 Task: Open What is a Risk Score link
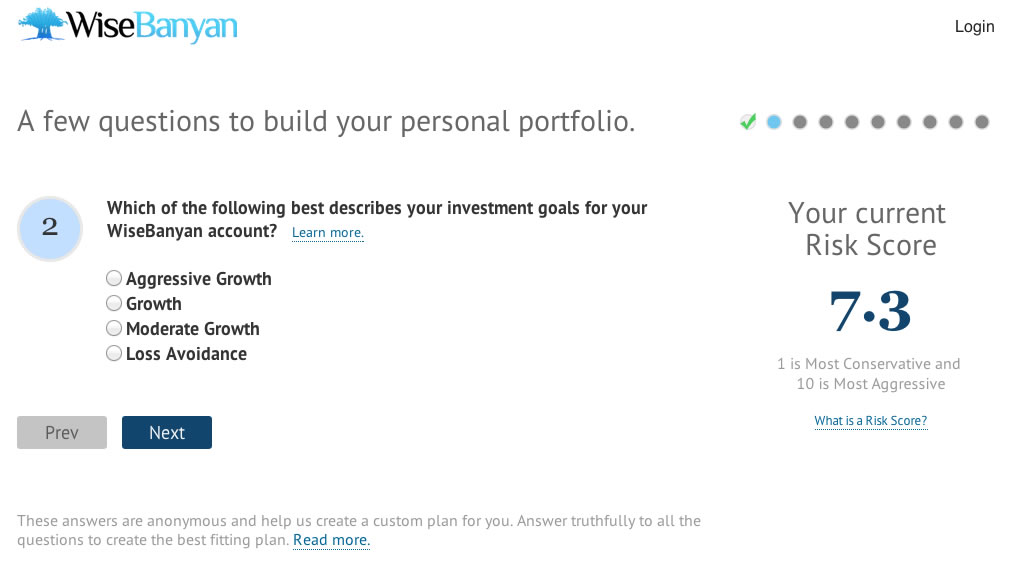870,421
